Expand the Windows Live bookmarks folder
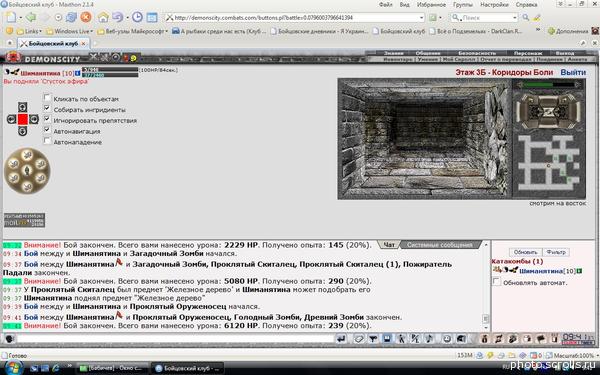 click(70, 31)
